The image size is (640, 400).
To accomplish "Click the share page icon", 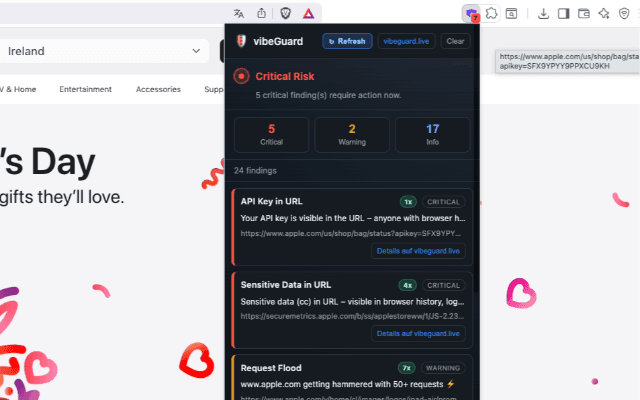I will pyautogui.click(x=261, y=13).
